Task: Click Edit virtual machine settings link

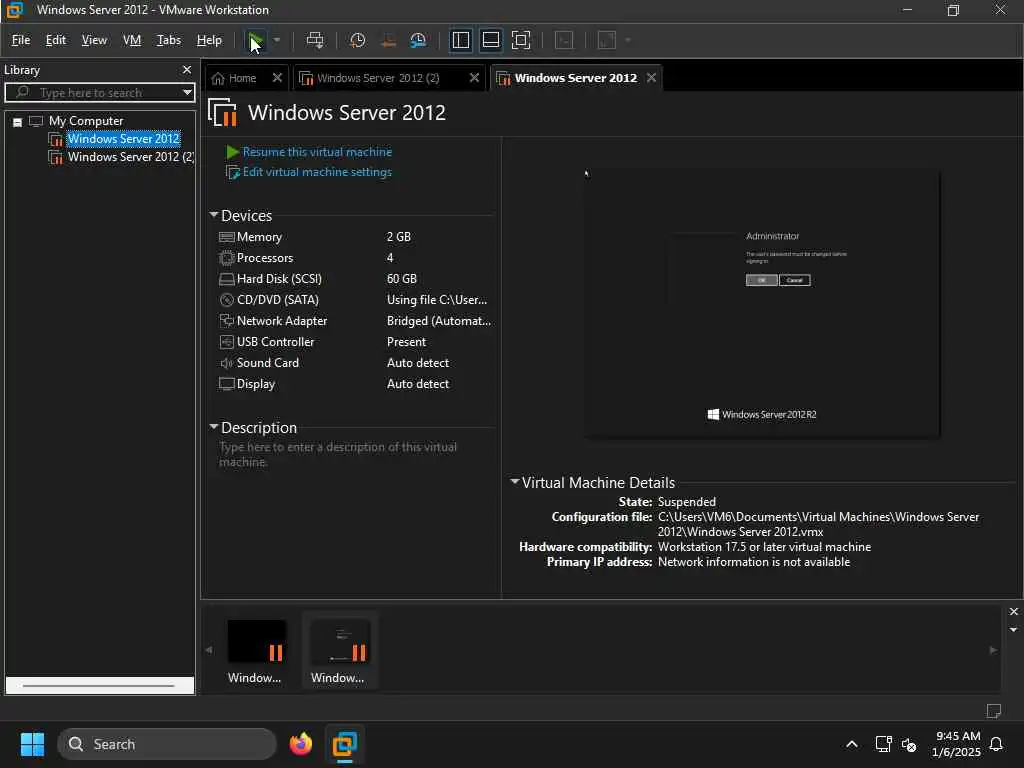Action: click(317, 172)
